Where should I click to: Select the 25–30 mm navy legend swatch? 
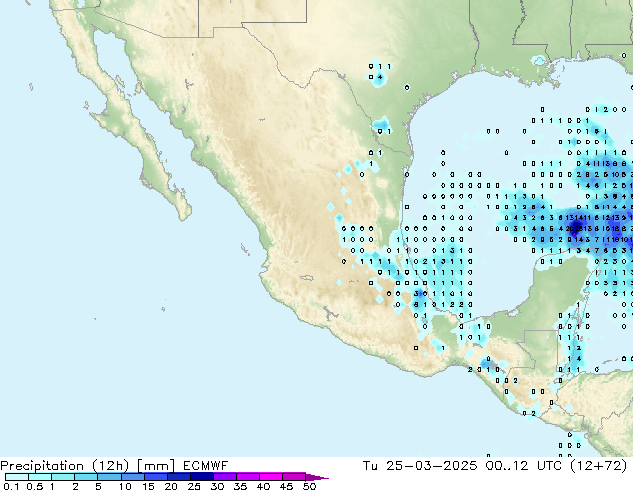(x=201, y=477)
